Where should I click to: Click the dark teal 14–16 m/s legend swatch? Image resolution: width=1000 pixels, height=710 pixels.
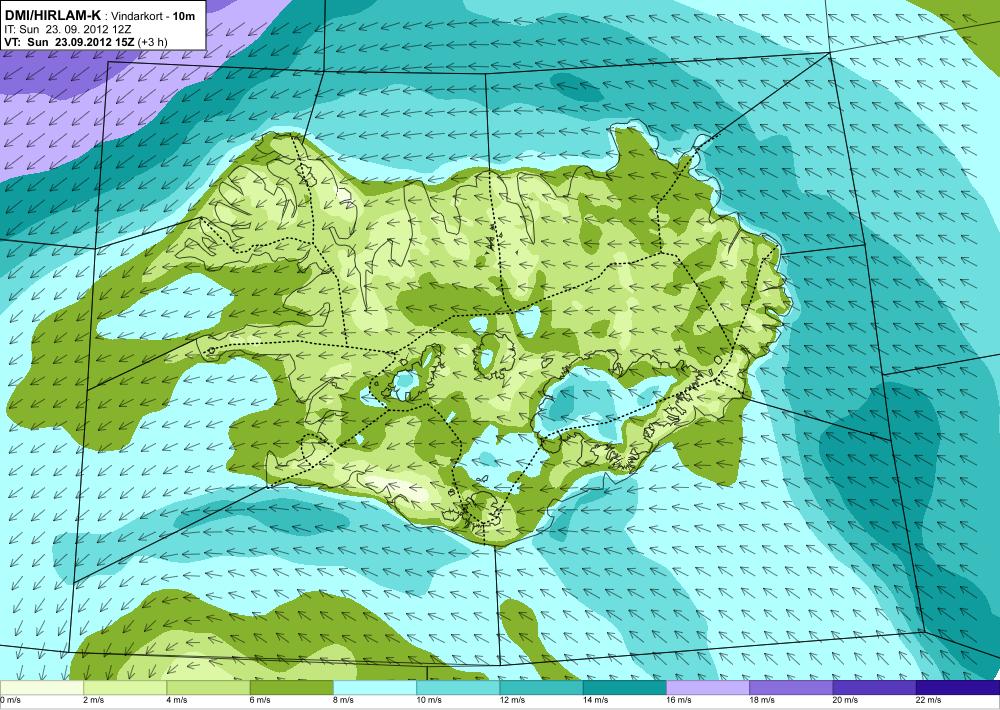click(625, 688)
